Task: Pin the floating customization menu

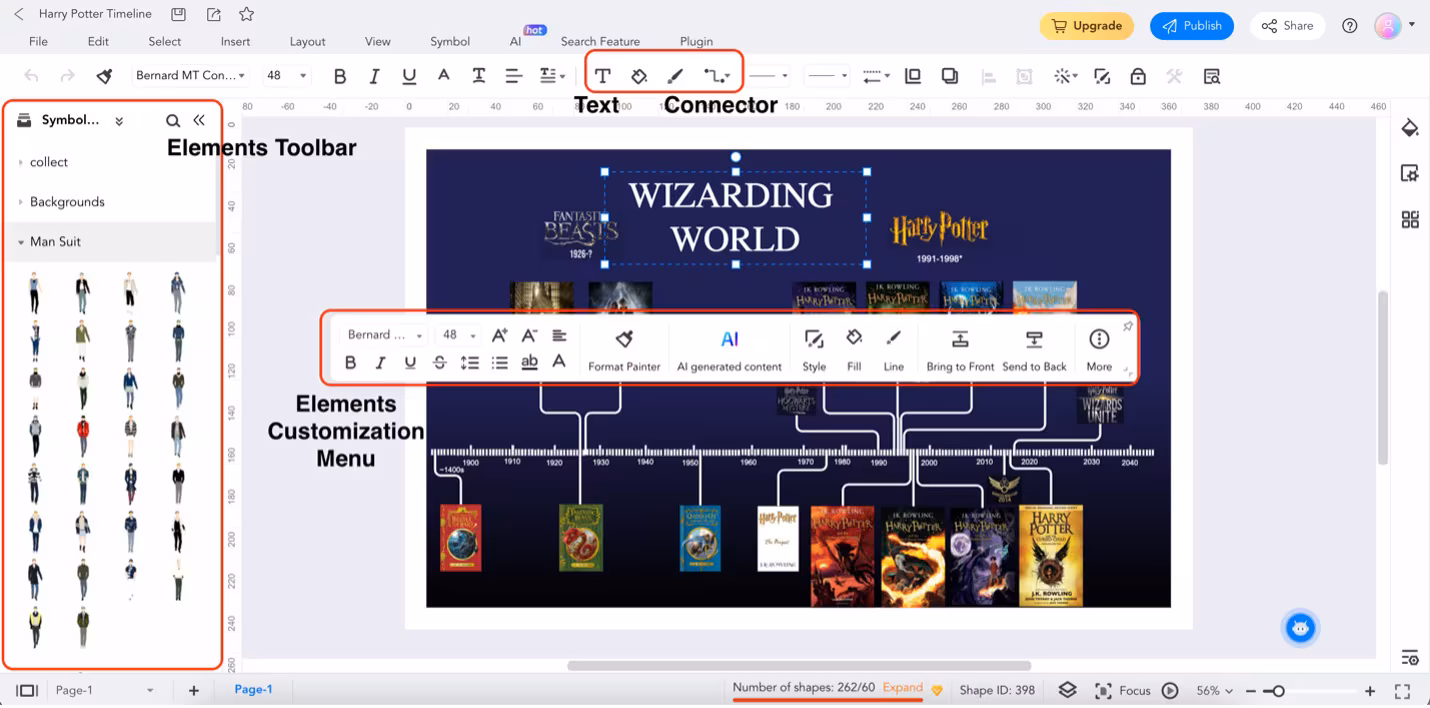Action: click(1128, 326)
